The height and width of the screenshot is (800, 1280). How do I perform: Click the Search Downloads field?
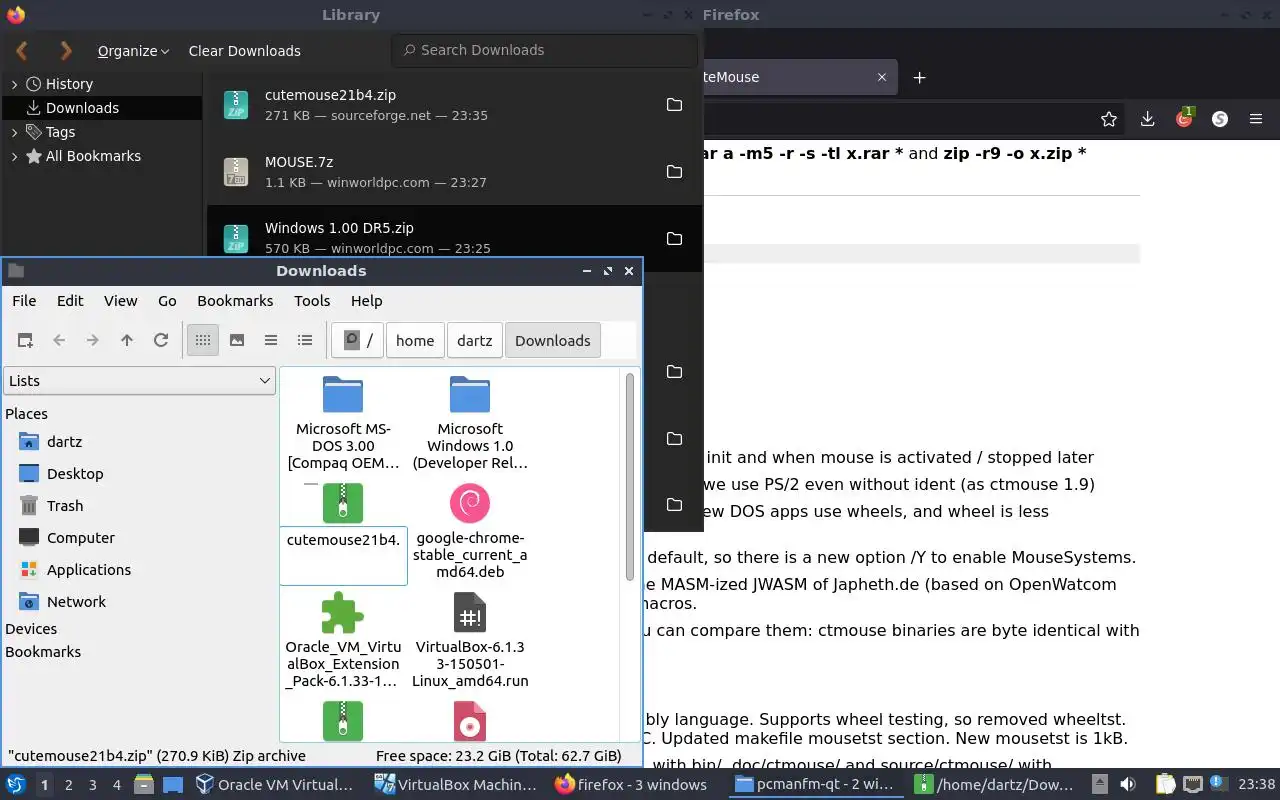pyautogui.click(x=545, y=50)
